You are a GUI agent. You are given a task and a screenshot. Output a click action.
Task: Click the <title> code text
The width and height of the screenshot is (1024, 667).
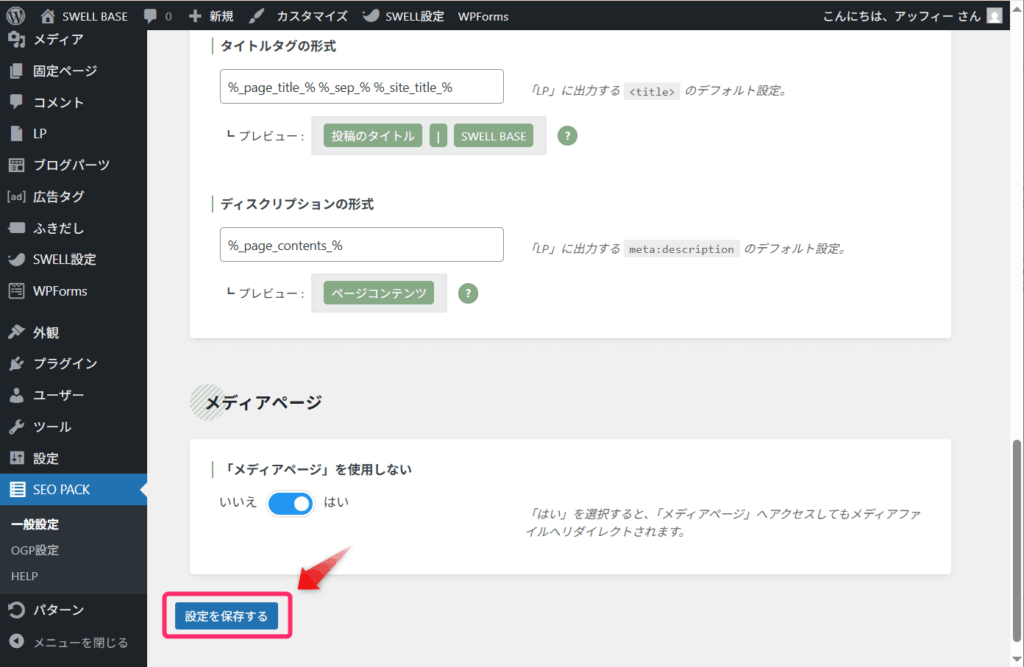click(x=651, y=91)
